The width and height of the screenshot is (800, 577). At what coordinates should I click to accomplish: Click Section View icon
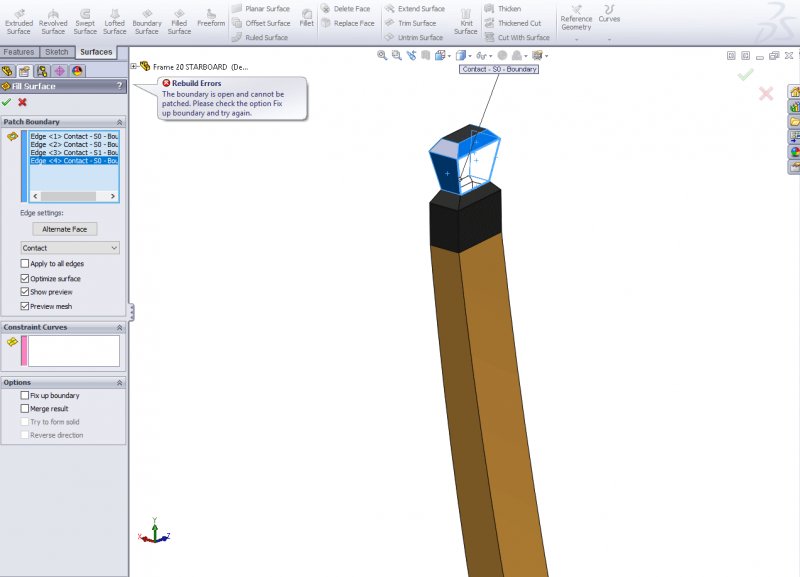click(426, 55)
